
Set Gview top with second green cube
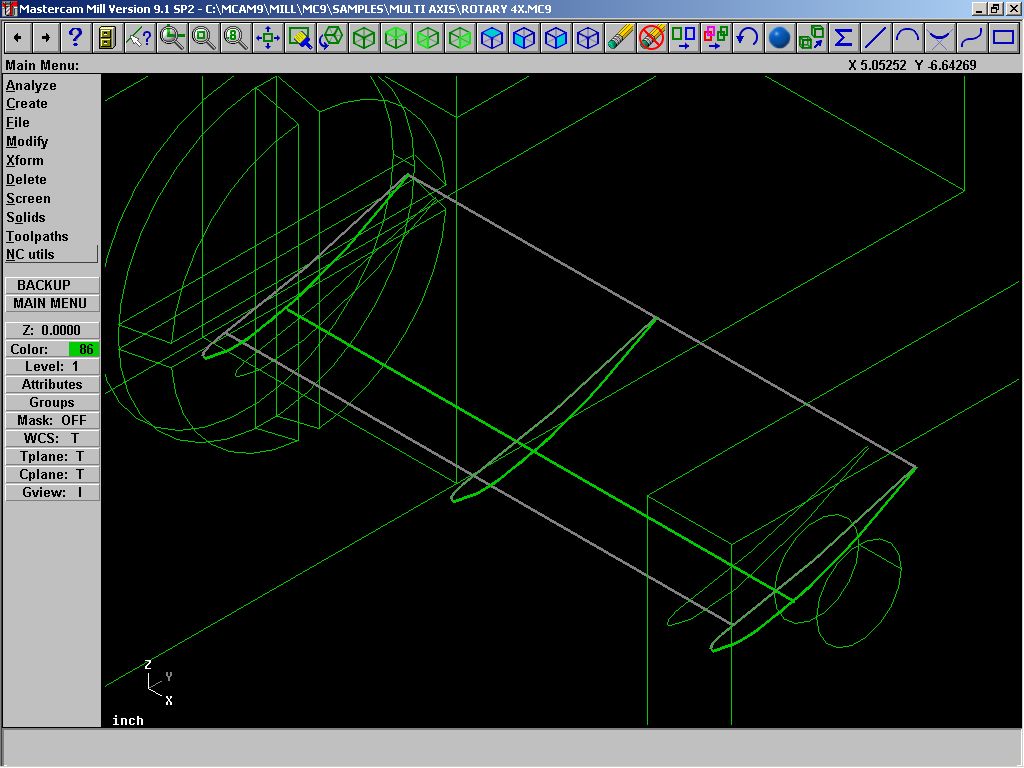pyautogui.click(x=396, y=38)
